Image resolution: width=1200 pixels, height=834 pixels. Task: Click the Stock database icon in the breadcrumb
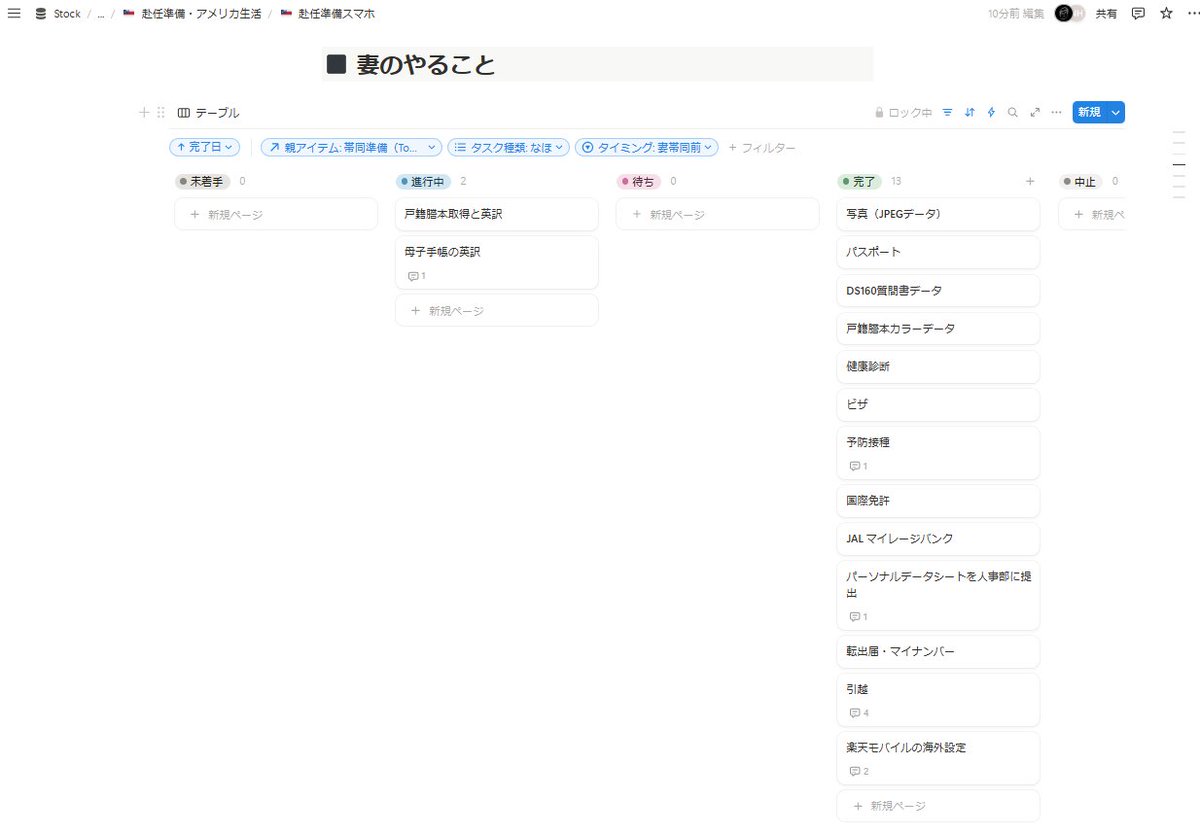point(40,14)
